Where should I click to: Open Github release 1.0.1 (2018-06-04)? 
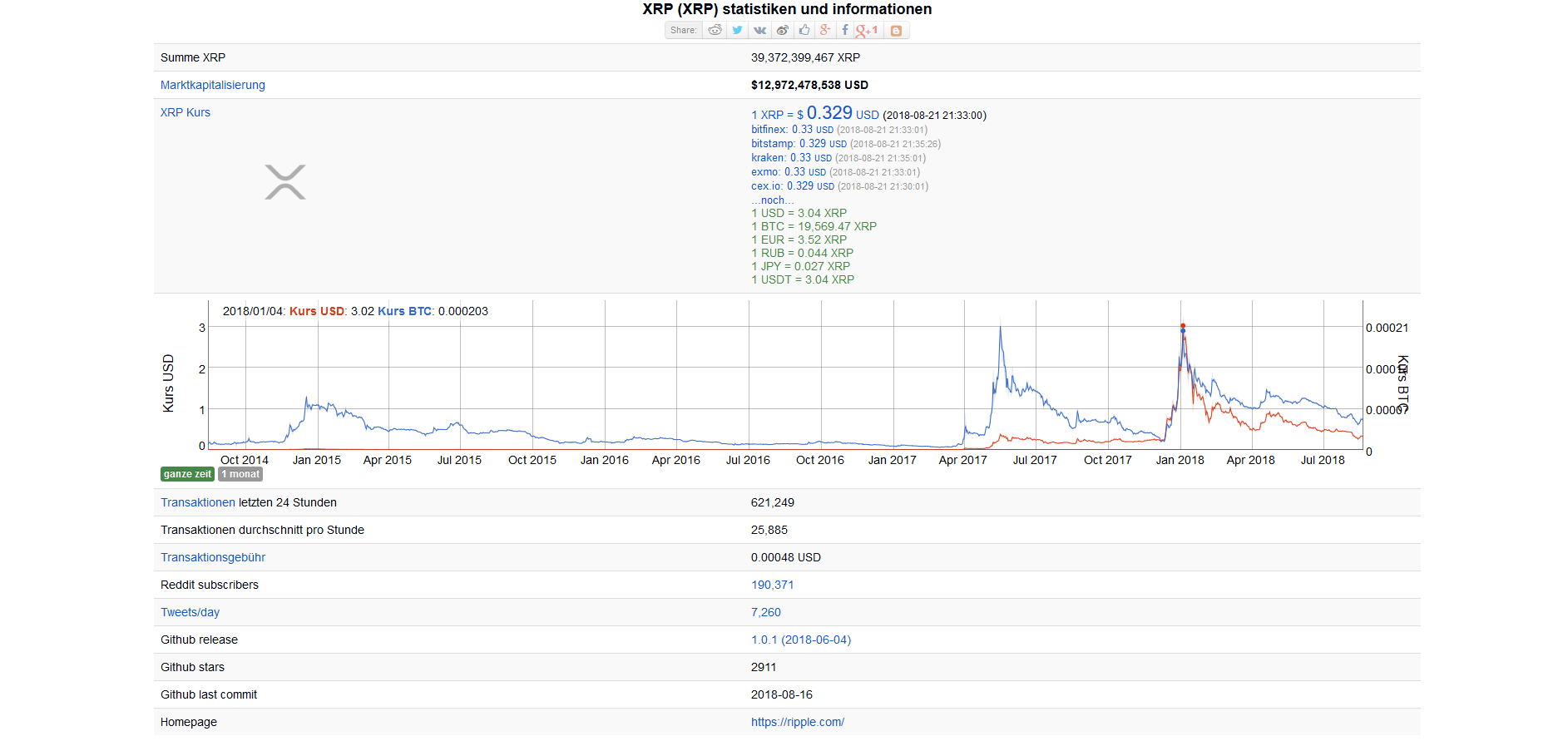click(801, 640)
